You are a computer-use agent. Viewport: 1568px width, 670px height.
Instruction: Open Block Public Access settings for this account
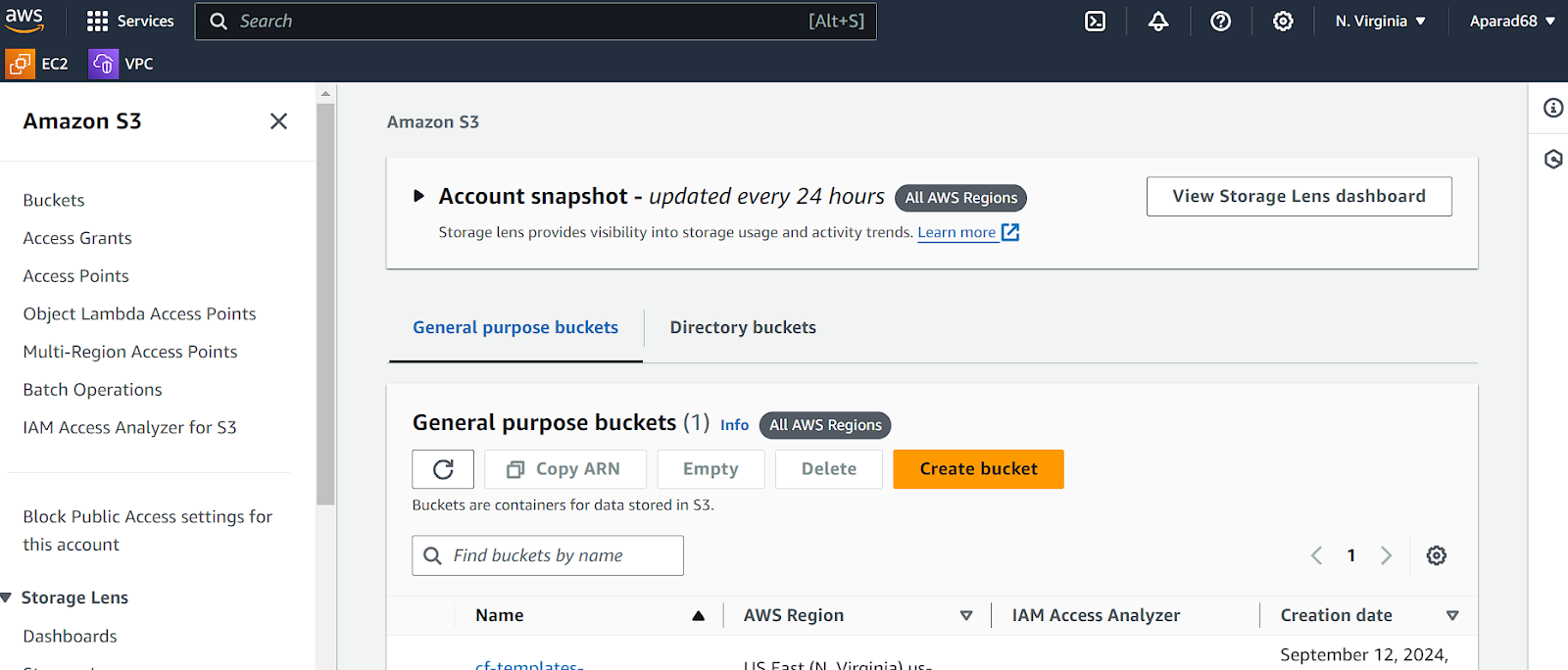pos(148,530)
